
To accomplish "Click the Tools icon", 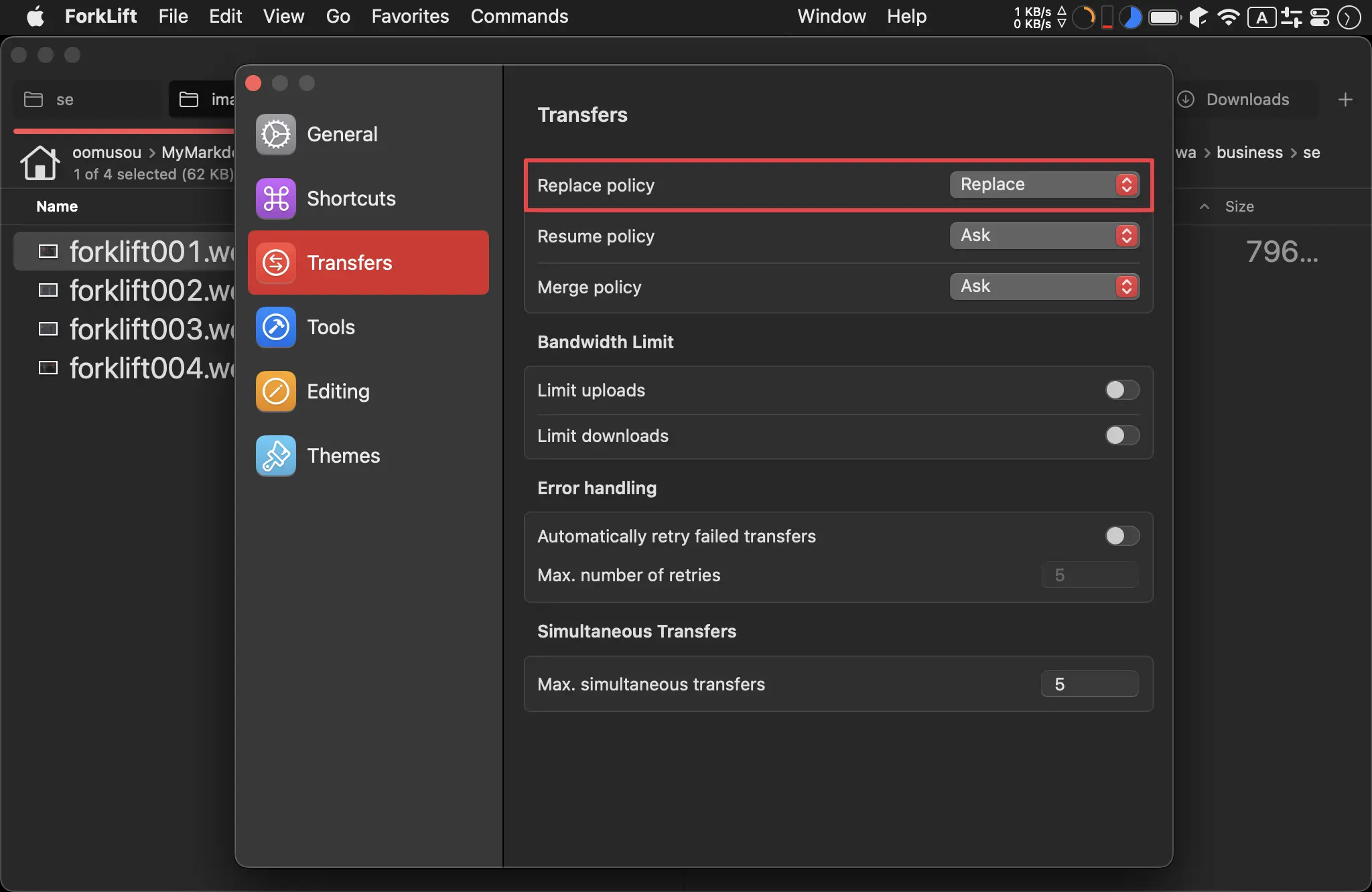I will click(x=275, y=326).
